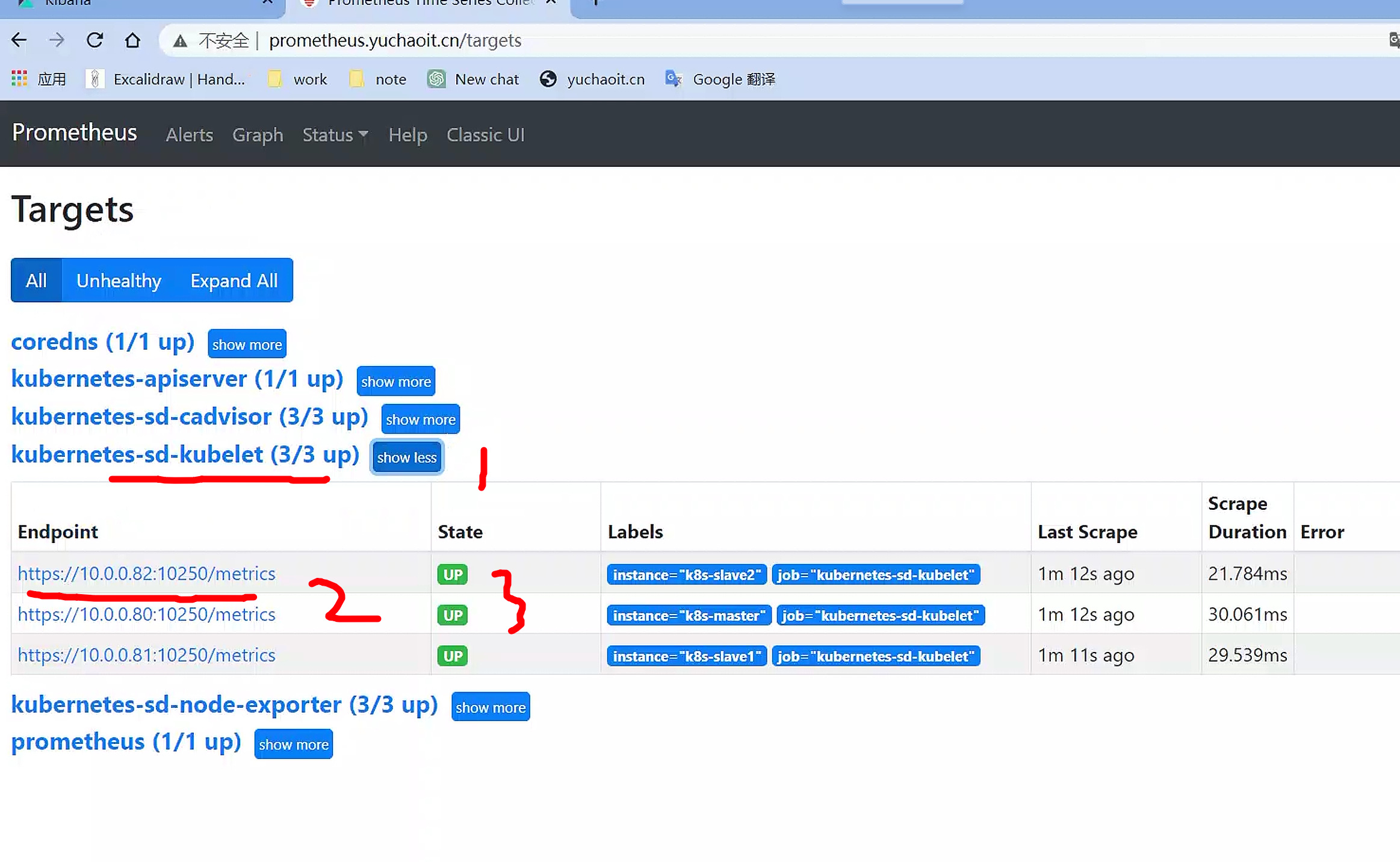Screen dimensions: 1400x862
Task: Open the Graph nav item
Action: pyautogui.click(x=258, y=135)
